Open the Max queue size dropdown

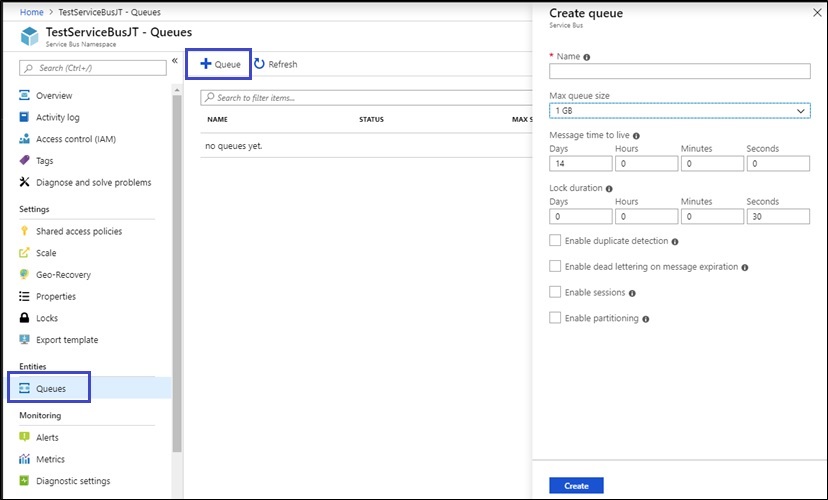coord(680,111)
